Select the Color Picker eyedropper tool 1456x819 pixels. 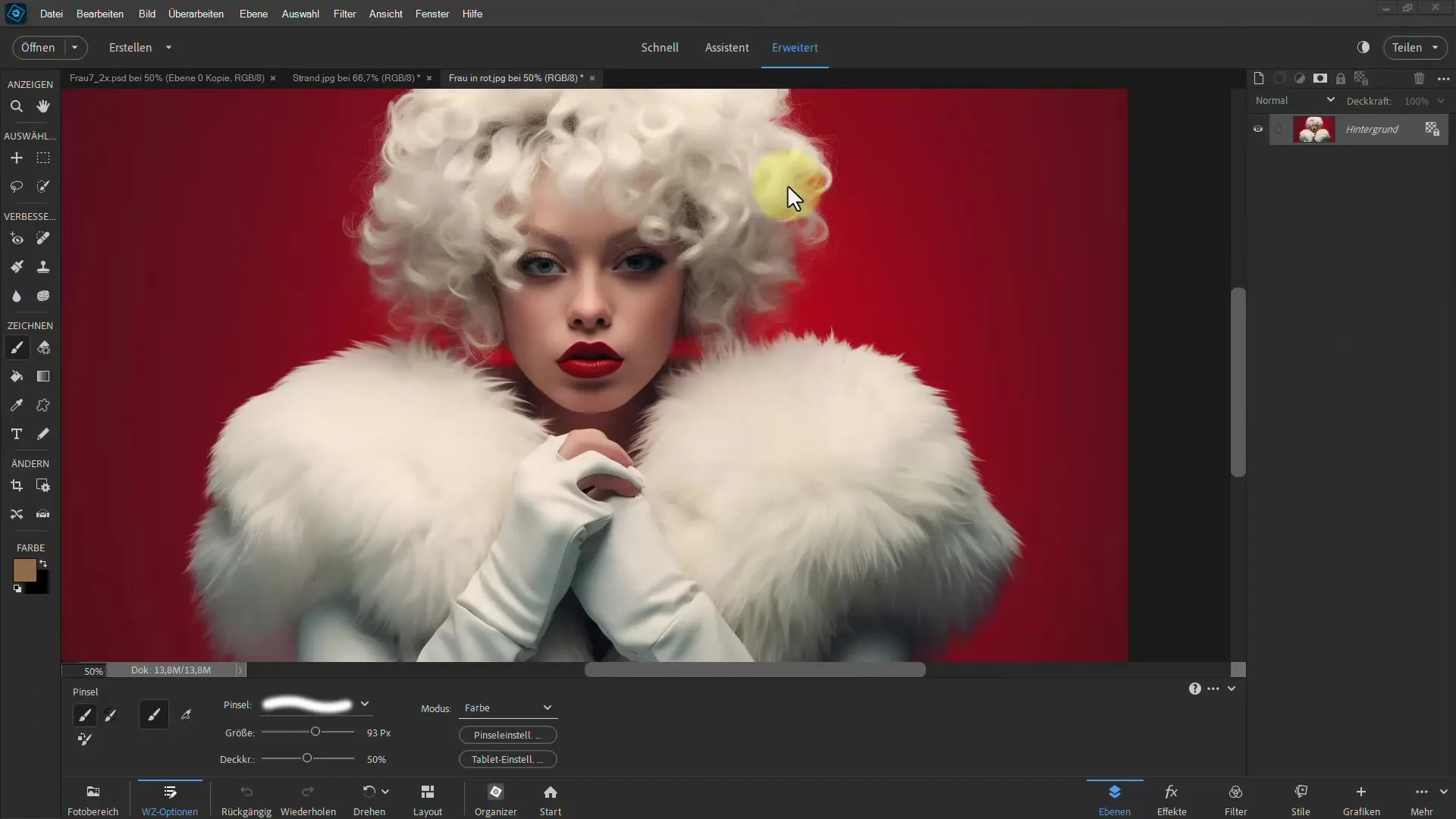point(16,406)
